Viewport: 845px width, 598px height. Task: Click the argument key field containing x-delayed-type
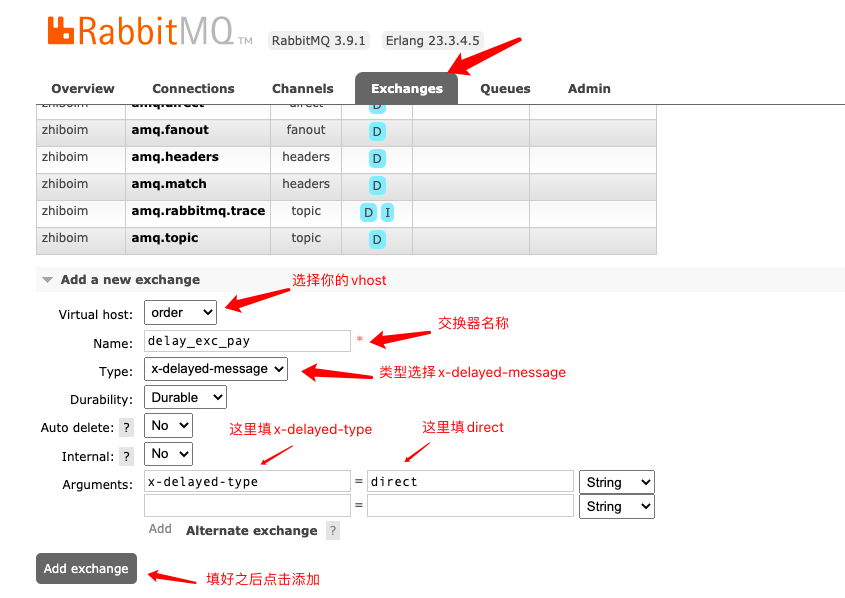tap(247, 481)
